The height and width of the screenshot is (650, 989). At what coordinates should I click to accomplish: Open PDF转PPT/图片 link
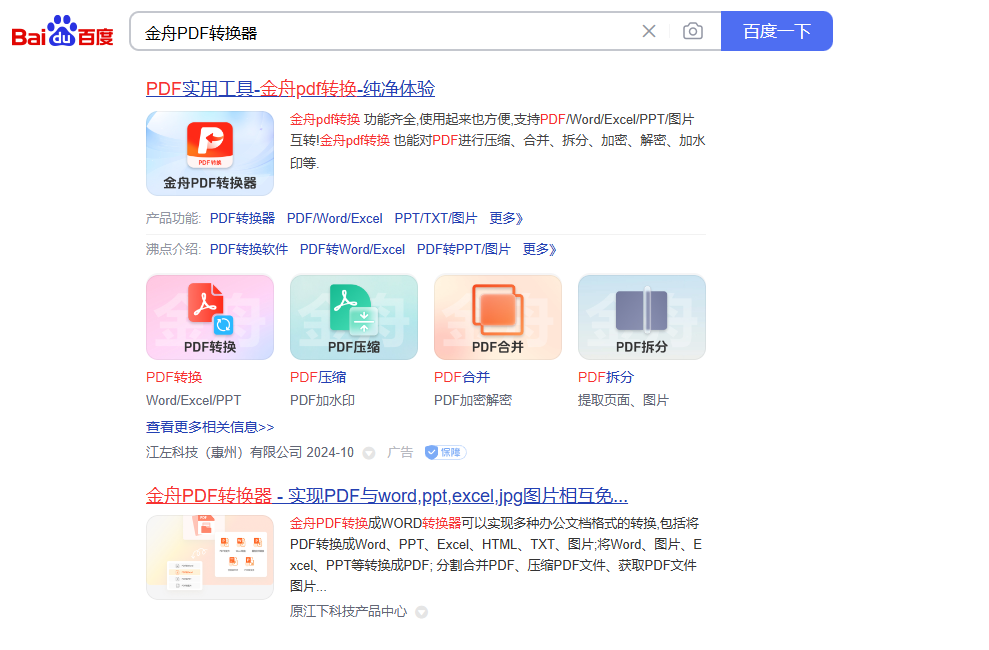[464, 250]
